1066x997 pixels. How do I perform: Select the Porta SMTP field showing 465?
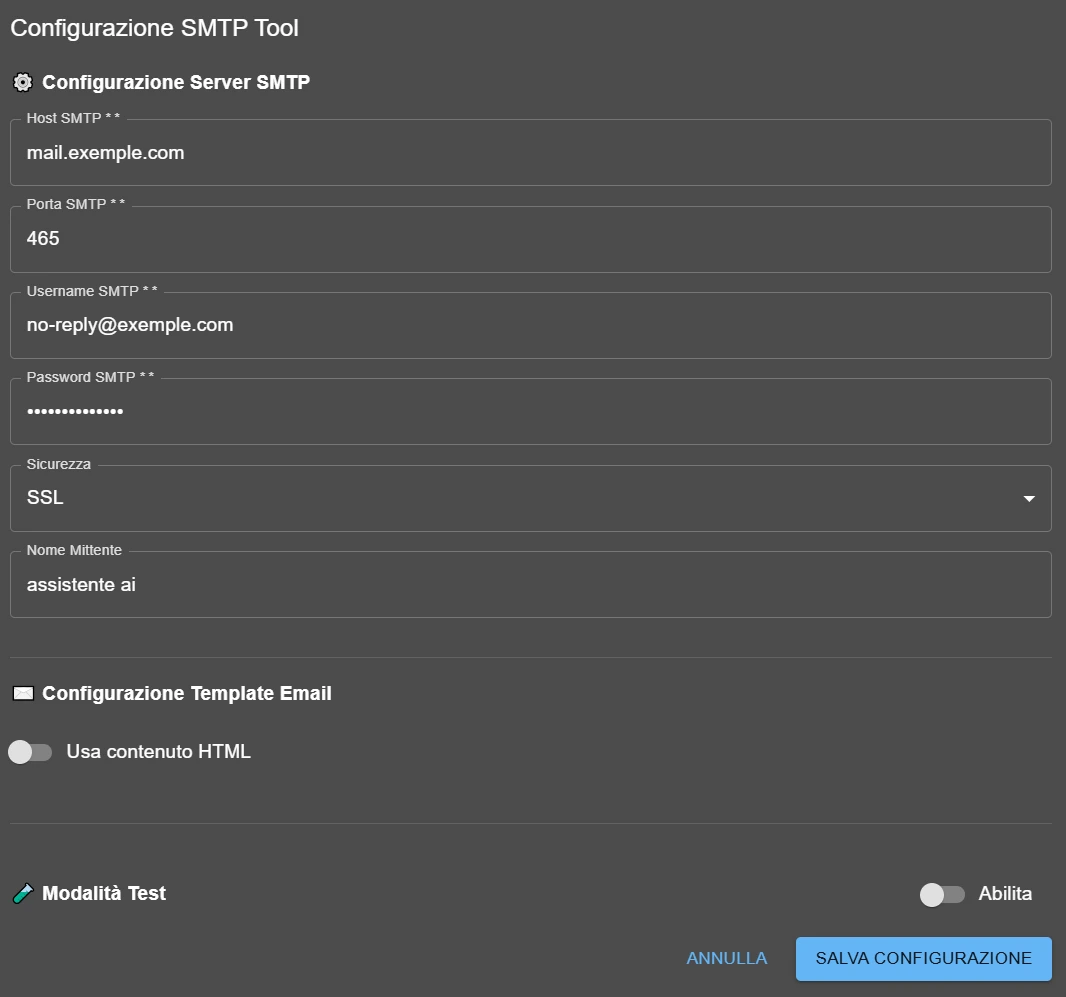point(530,238)
